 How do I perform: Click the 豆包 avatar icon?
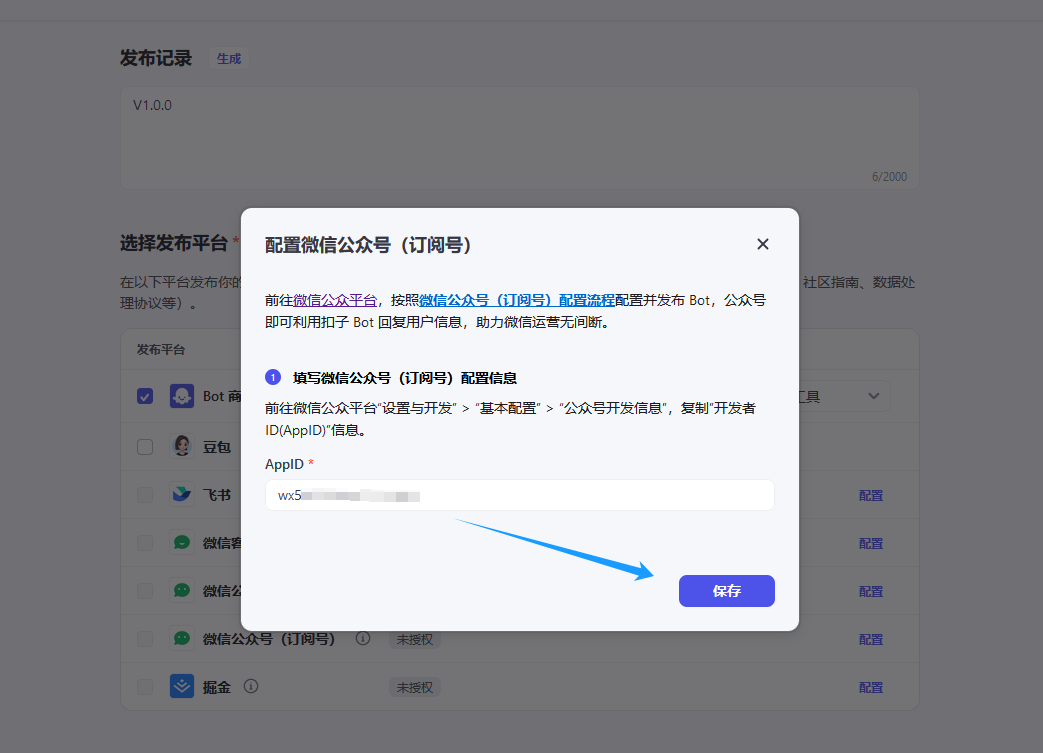(x=181, y=447)
